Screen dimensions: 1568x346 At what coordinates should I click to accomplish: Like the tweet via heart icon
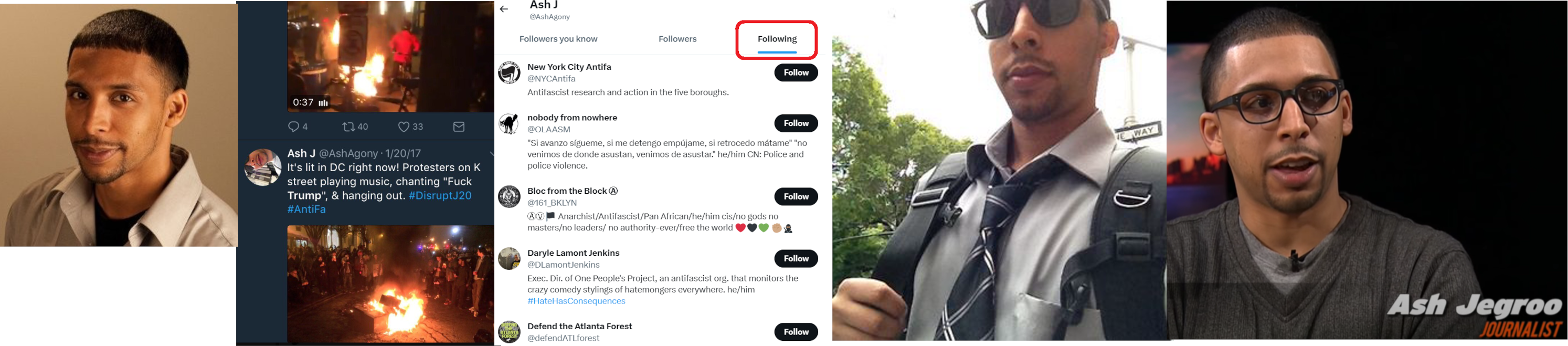point(404,127)
